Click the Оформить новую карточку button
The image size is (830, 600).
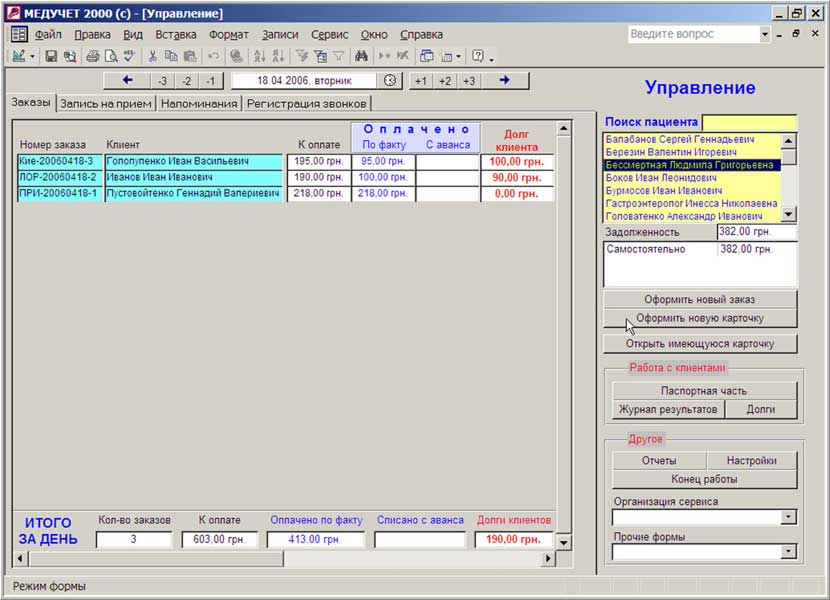click(x=699, y=318)
